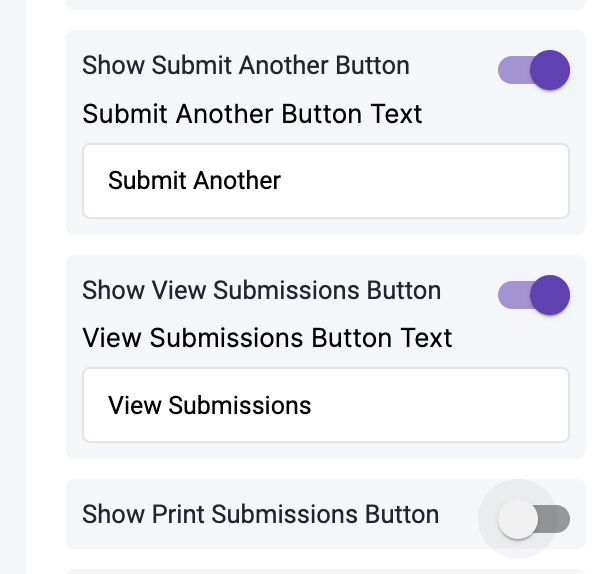The image size is (614, 574).
Task: Disable the Show View Submissions Button toggle
Action: coord(533,295)
